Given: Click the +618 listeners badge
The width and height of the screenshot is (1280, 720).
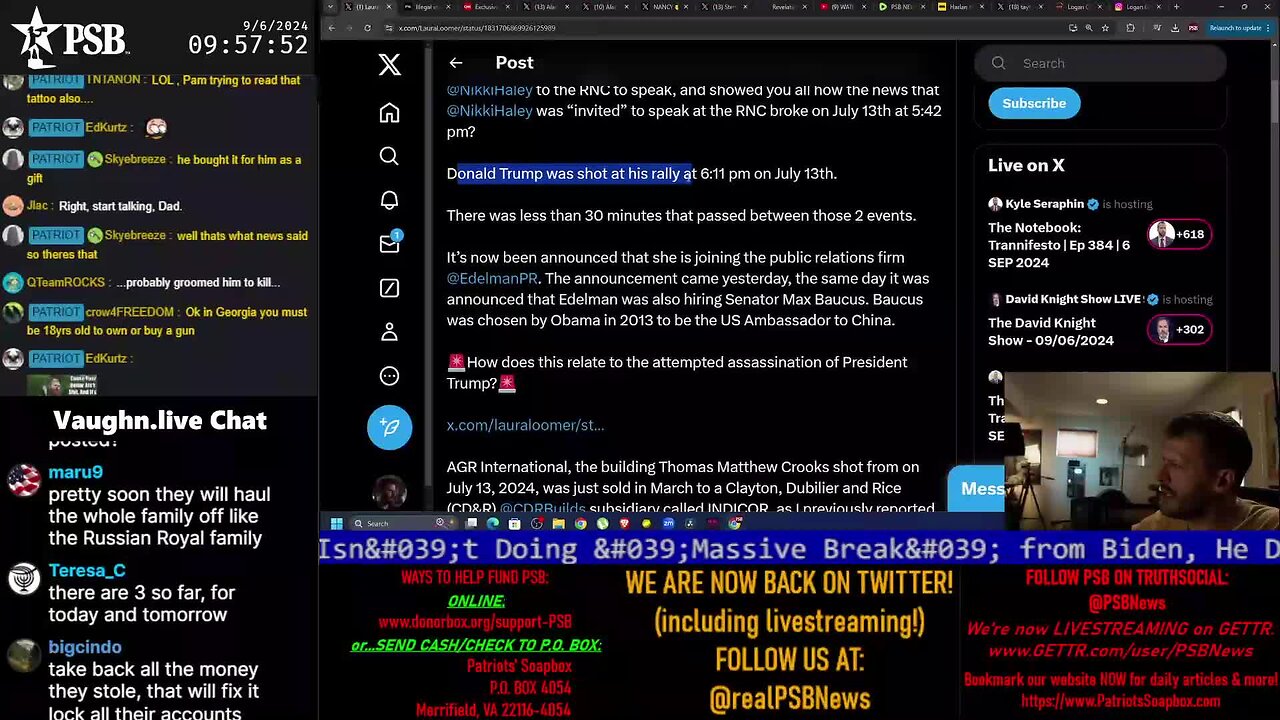Looking at the screenshot, I should (1179, 234).
